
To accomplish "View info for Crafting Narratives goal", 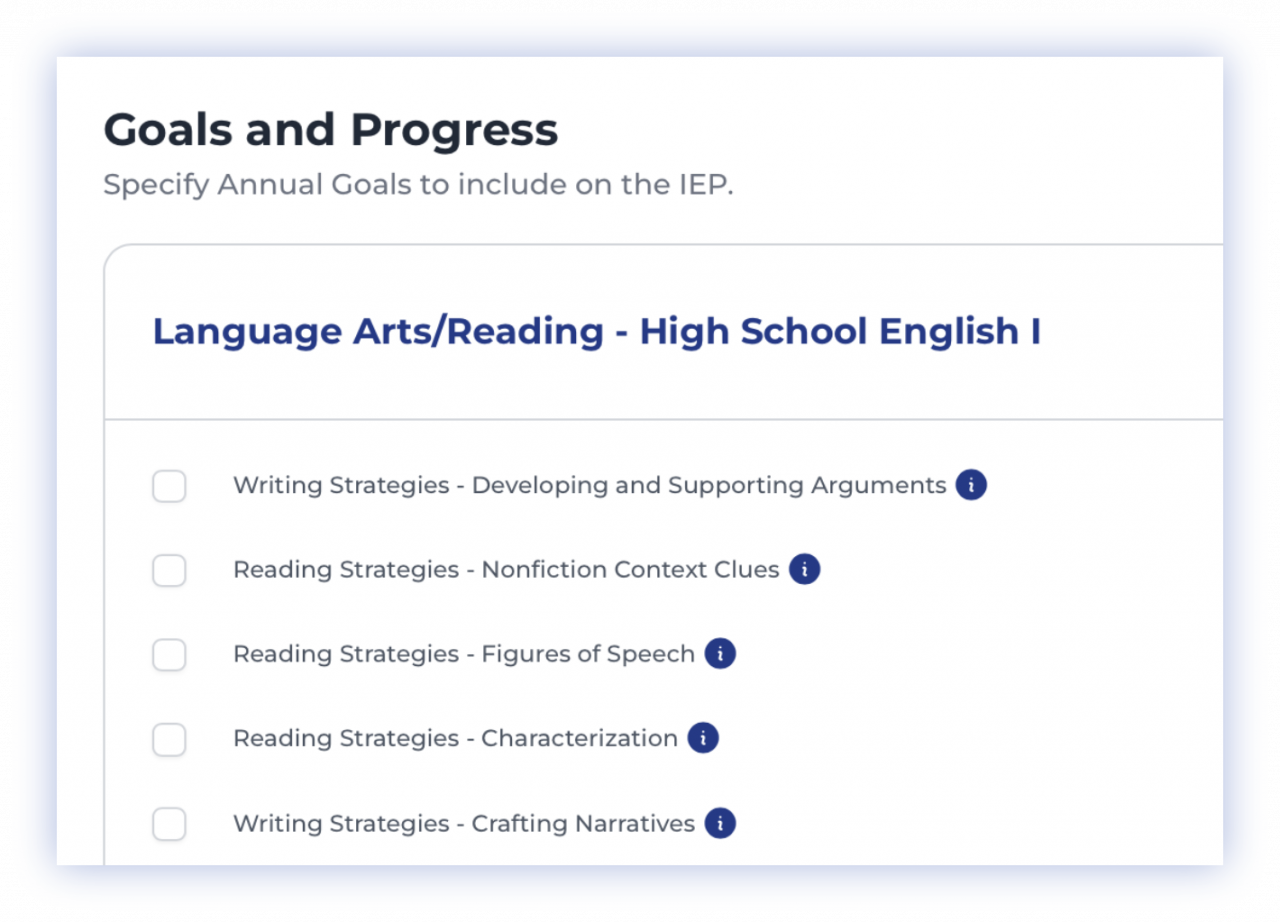I will point(720,824).
